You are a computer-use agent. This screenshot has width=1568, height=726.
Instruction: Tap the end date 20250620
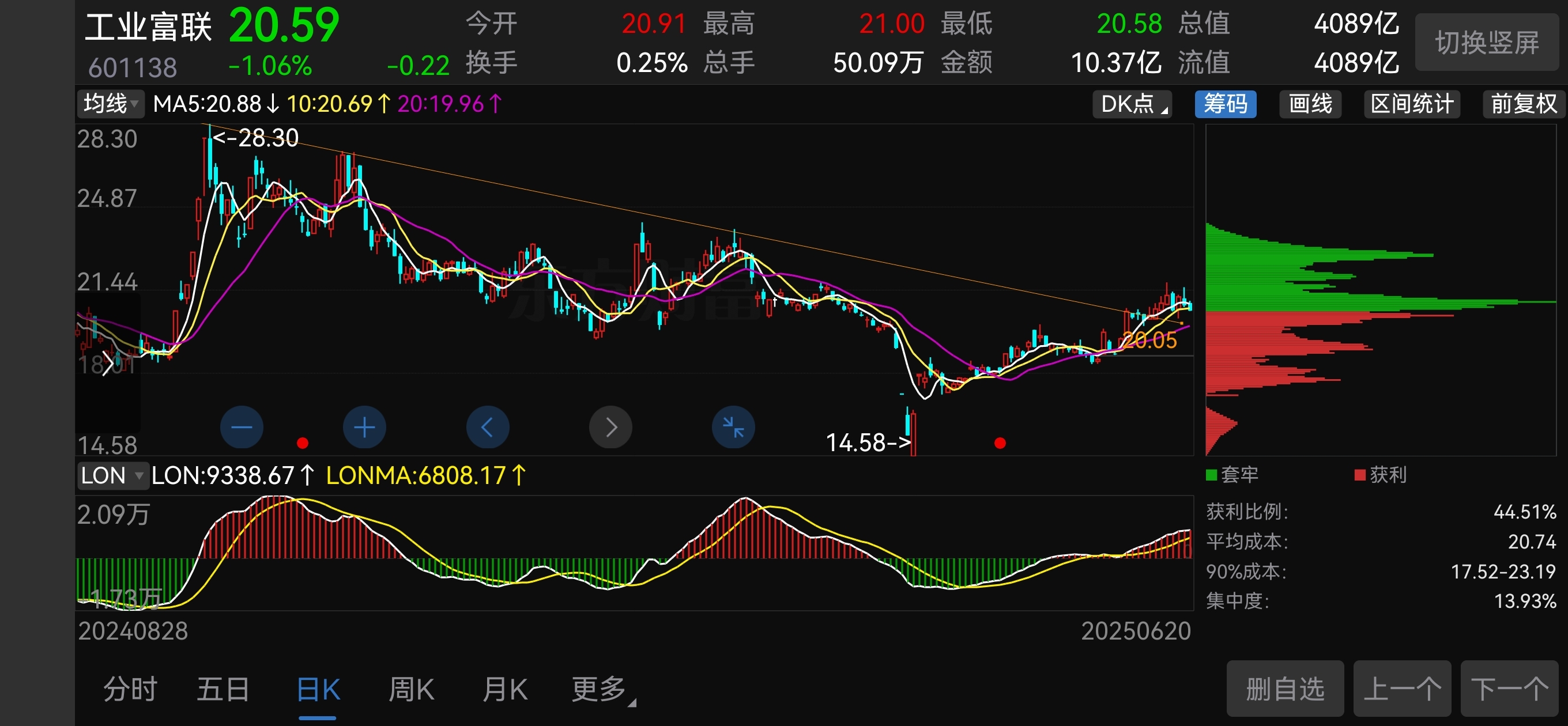tap(1136, 631)
